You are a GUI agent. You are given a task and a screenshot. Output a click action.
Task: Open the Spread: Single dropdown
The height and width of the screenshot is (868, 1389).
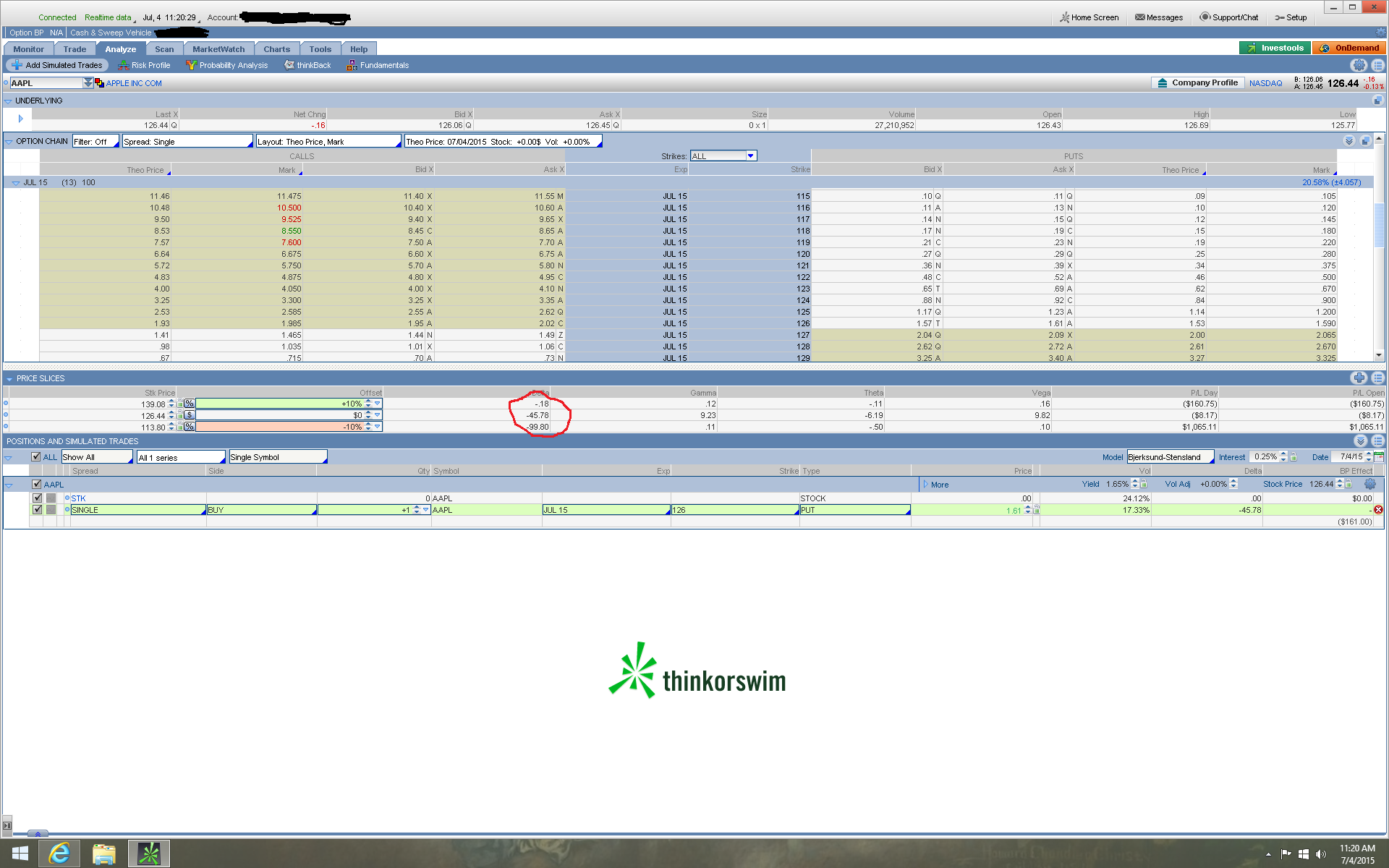click(x=188, y=142)
